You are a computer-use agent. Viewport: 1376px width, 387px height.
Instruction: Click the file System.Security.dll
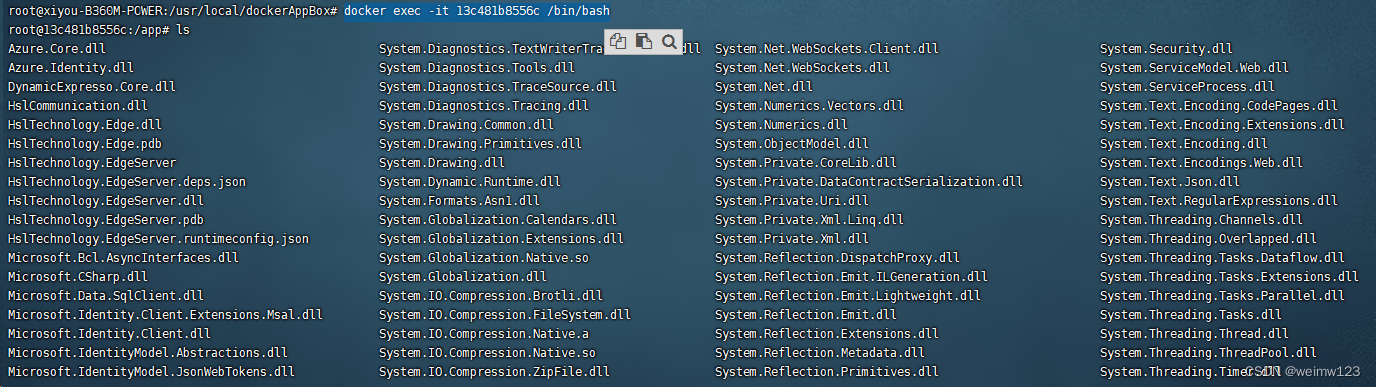coord(1166,48)
